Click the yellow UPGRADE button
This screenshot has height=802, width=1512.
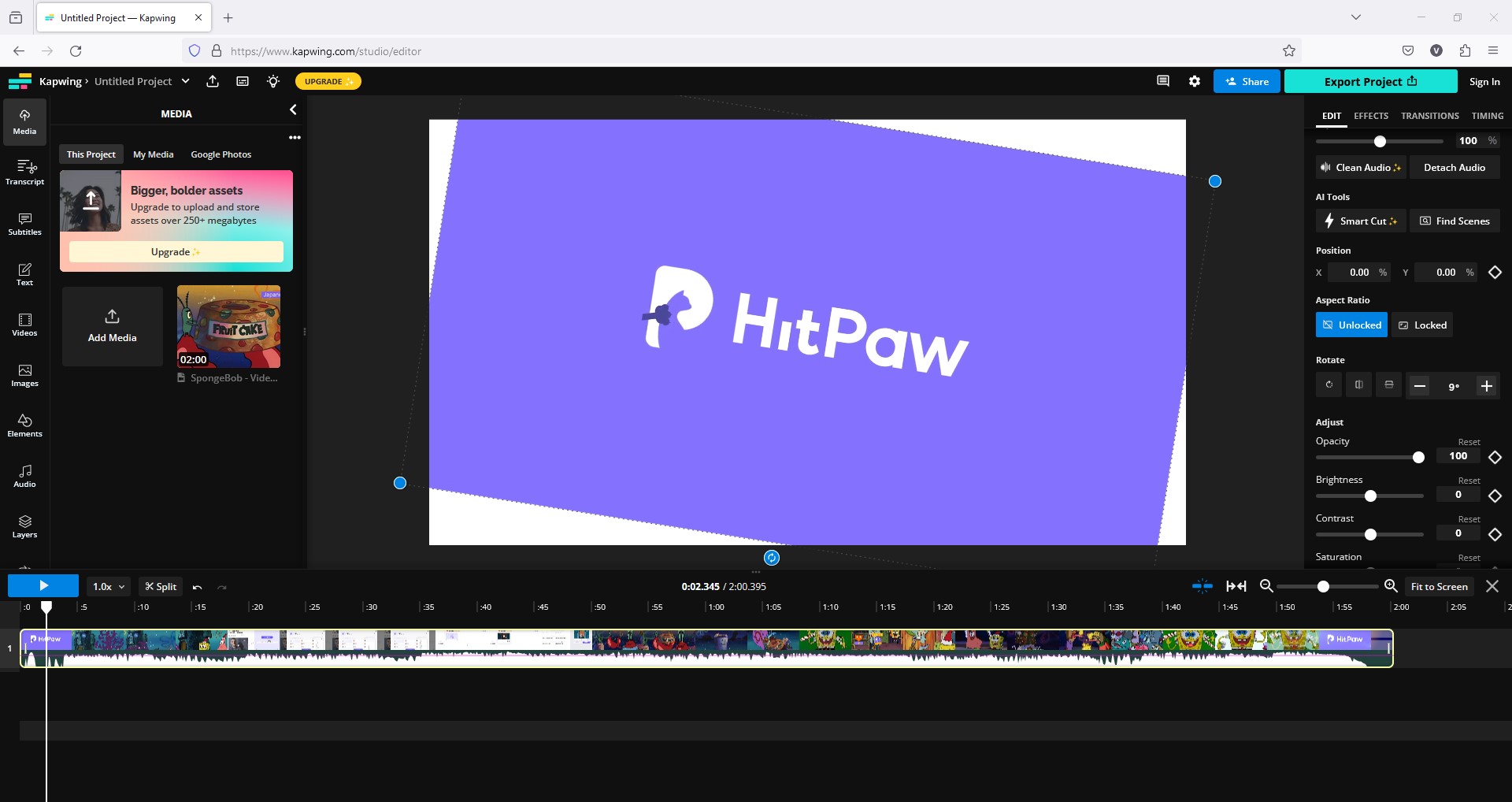pyautogui.click(x=328, y=81)
